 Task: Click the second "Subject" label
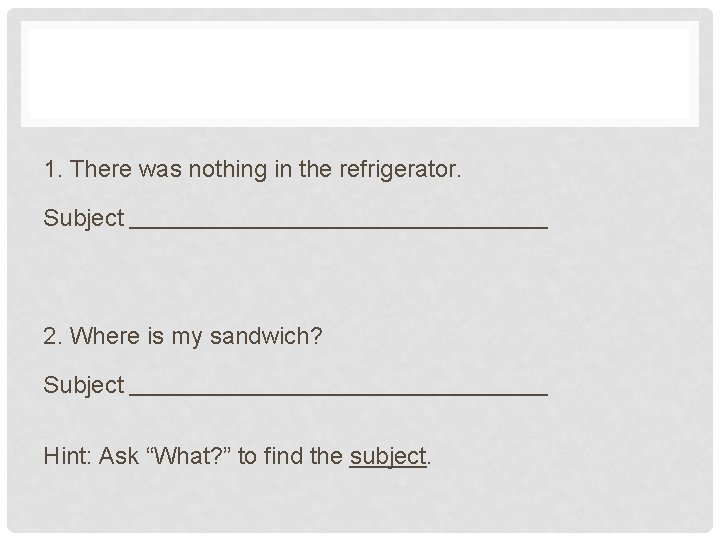[x=84, y=385]
